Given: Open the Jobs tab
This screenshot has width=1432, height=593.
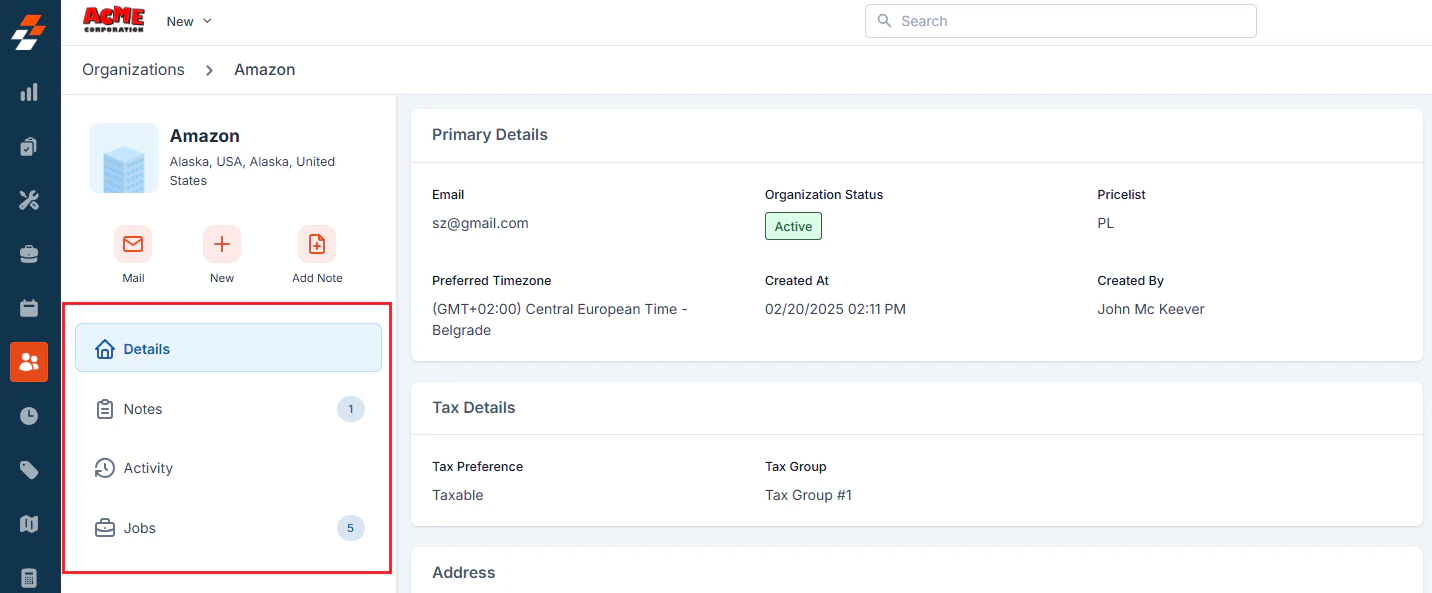Looking at the screenshot, I should click(x=228, y=528).
